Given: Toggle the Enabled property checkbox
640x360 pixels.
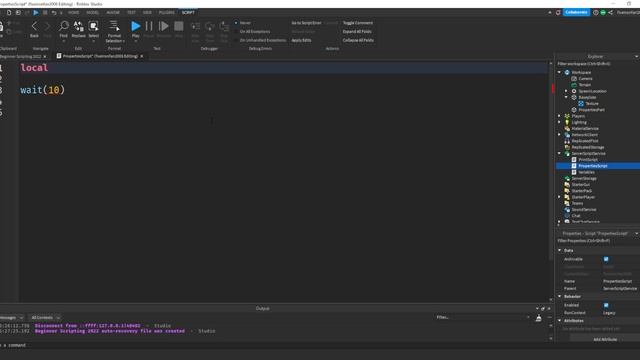Looking at the screenshot, I should tap(606, 305).
